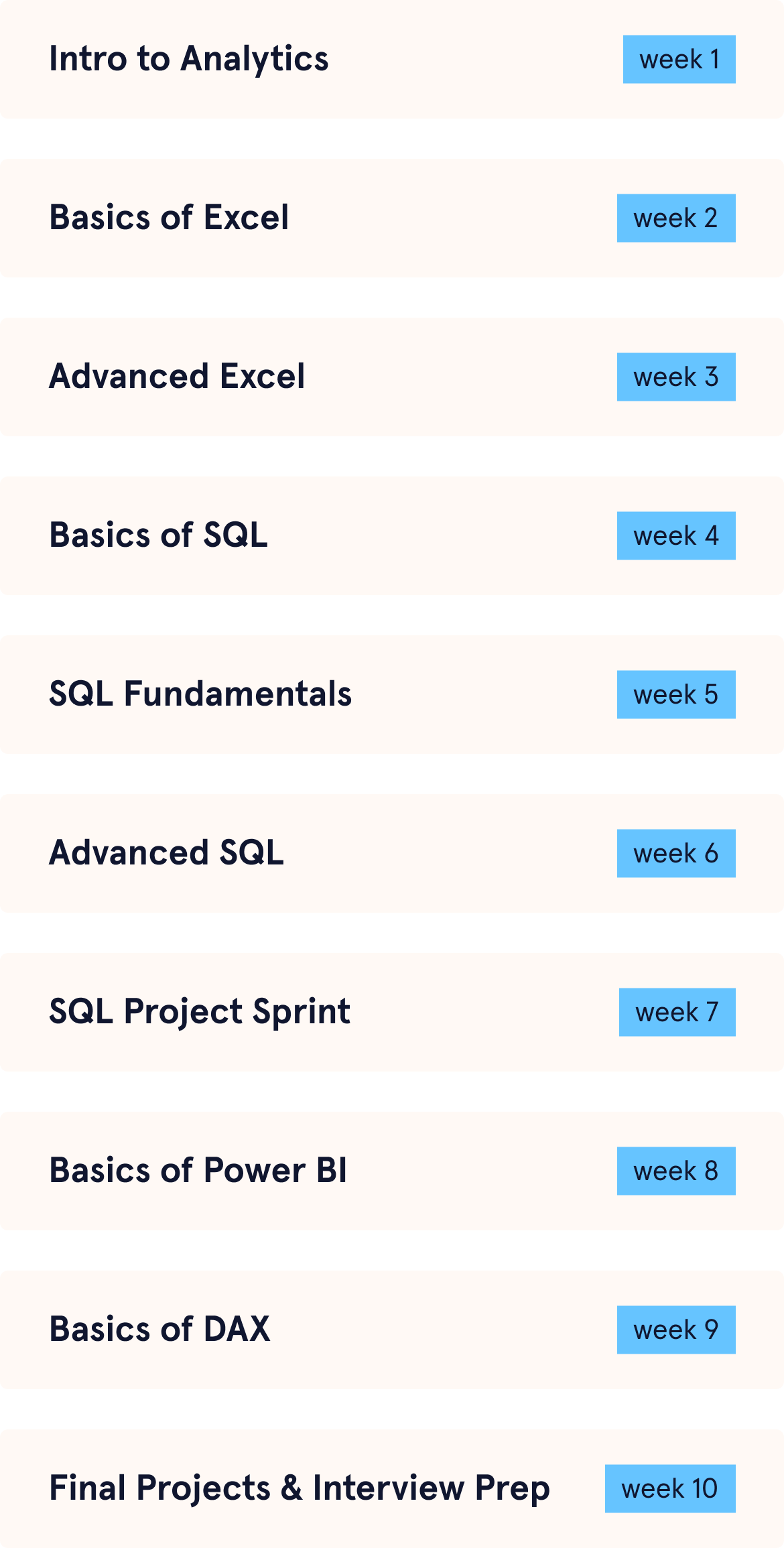The height and width of the screenshot is (1548, 784).
Task: Open the Basics of SQL row
Action: click(x=159, y=535)
